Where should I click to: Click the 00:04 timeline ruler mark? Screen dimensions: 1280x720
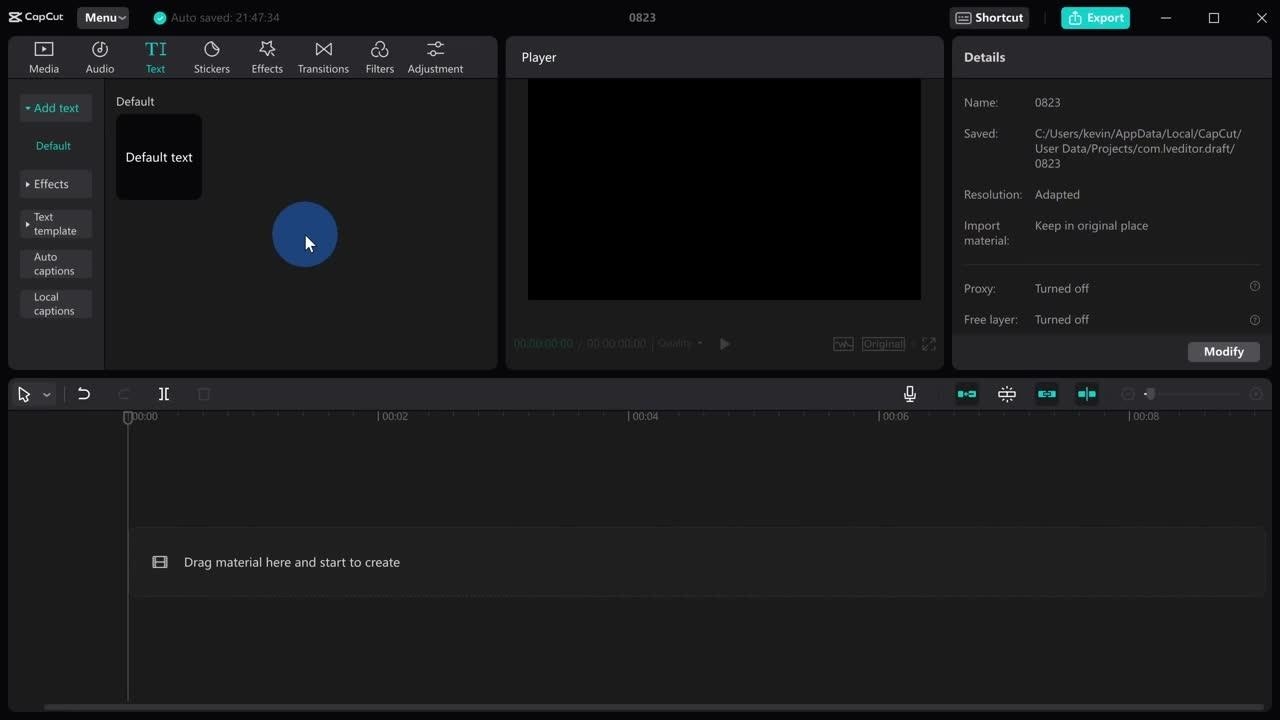point(644,416)
